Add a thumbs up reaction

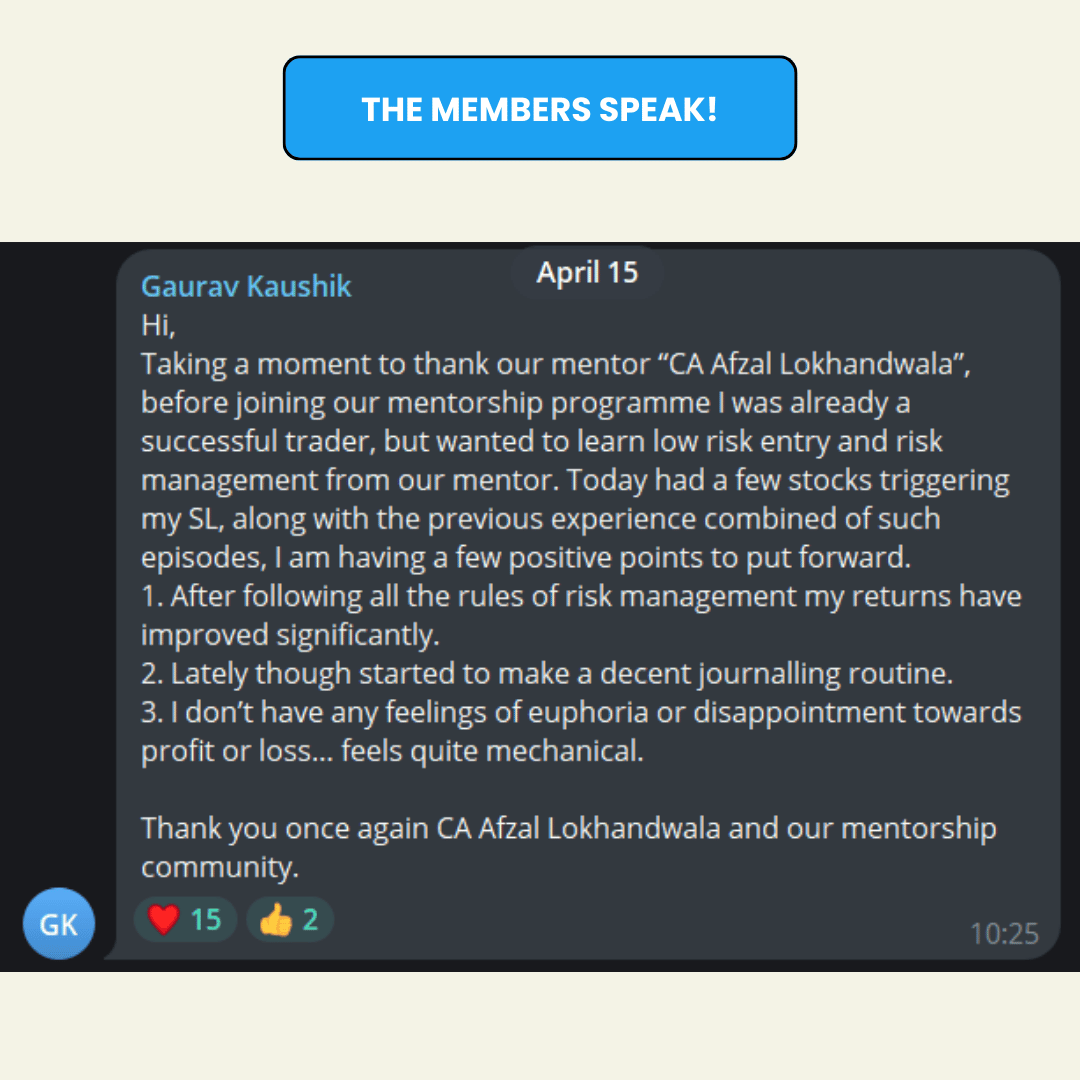pyautogui.click(x=290, y=920)
